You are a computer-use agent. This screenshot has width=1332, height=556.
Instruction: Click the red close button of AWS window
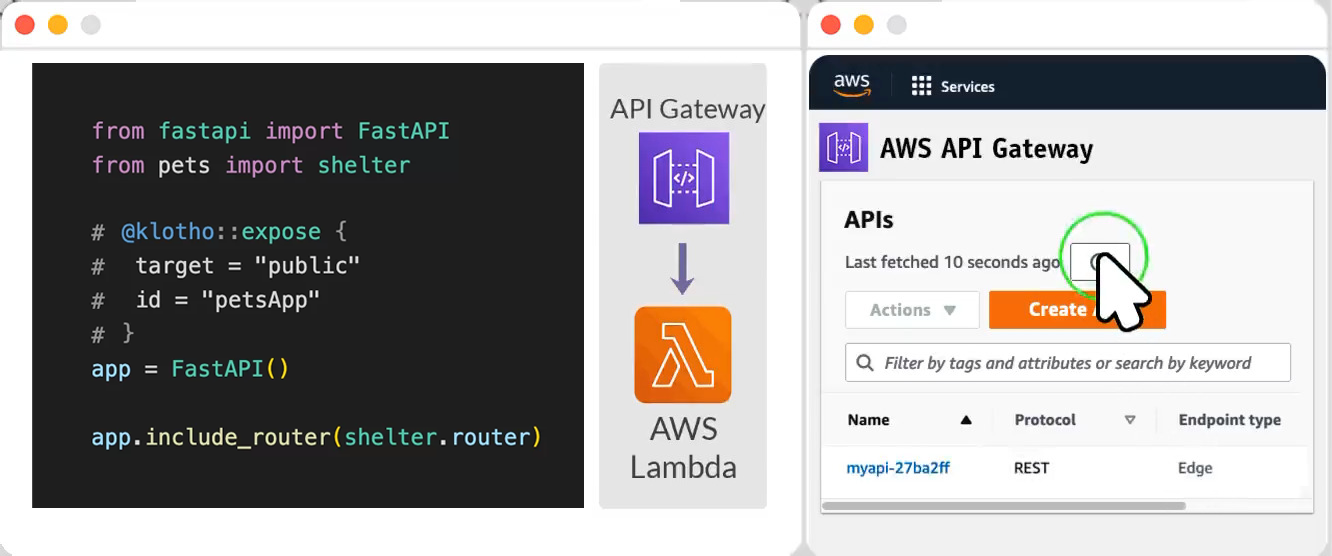(x=830, y=25)
